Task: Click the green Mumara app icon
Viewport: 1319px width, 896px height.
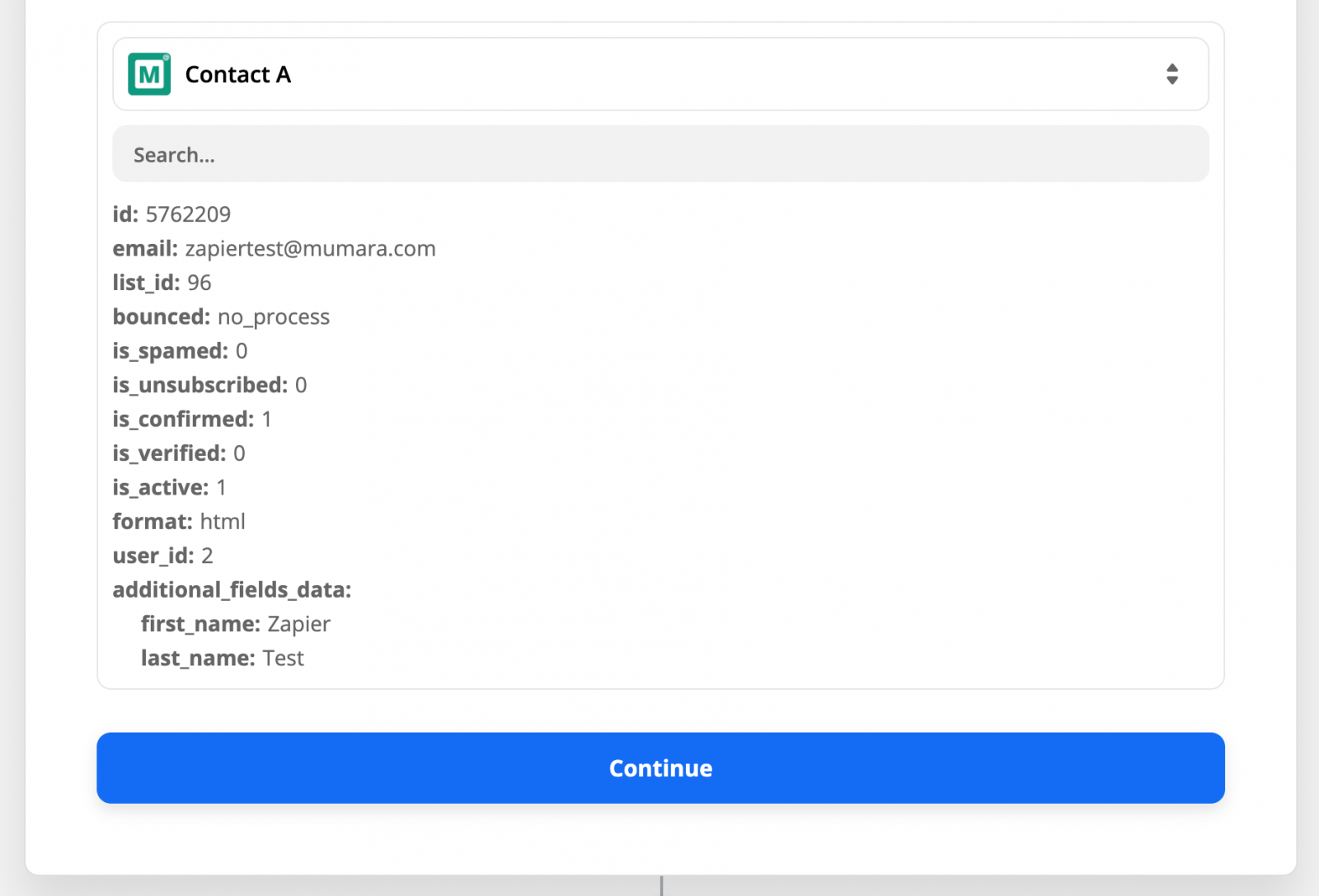Action: 149,74
